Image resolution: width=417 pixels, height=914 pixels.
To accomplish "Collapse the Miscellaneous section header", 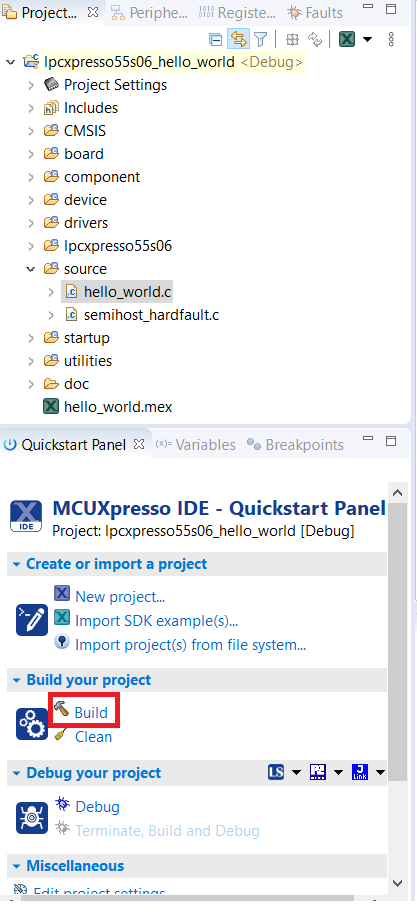I will click(16, 866).
